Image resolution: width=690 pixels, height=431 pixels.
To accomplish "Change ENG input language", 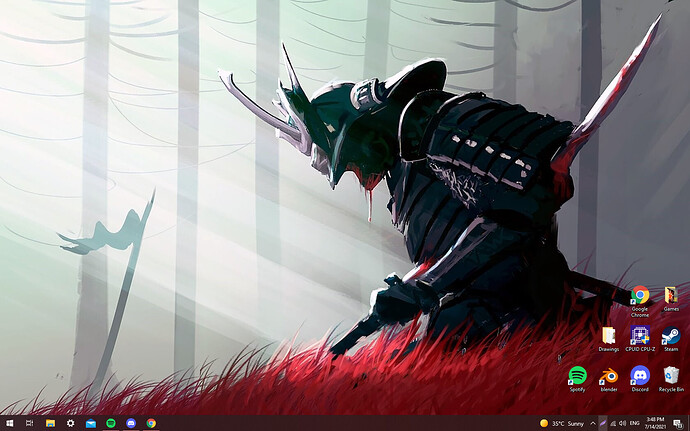I will pyautogui.click(x=634, y=424).
